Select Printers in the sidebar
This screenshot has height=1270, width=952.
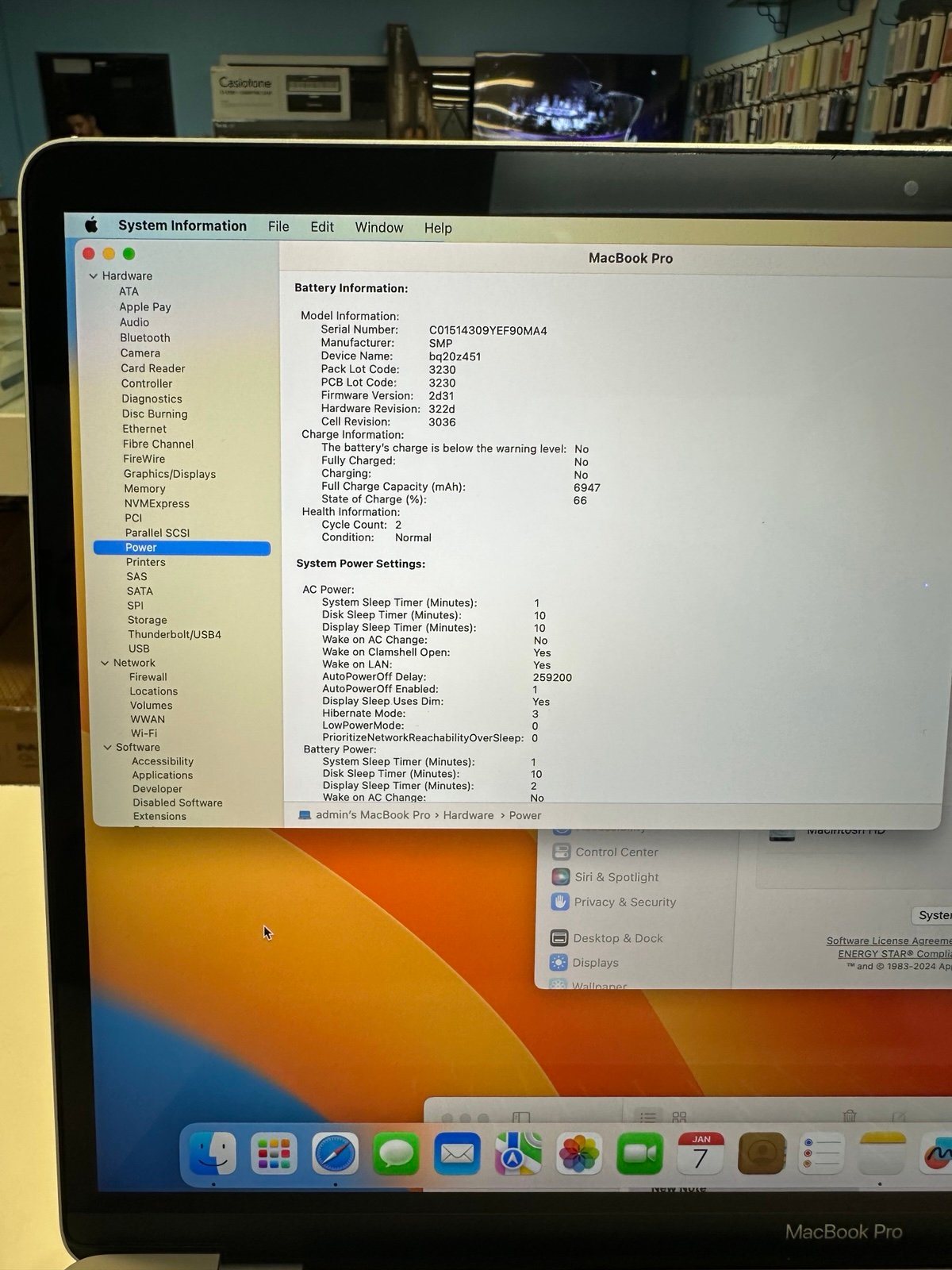[x=146, y=562]
